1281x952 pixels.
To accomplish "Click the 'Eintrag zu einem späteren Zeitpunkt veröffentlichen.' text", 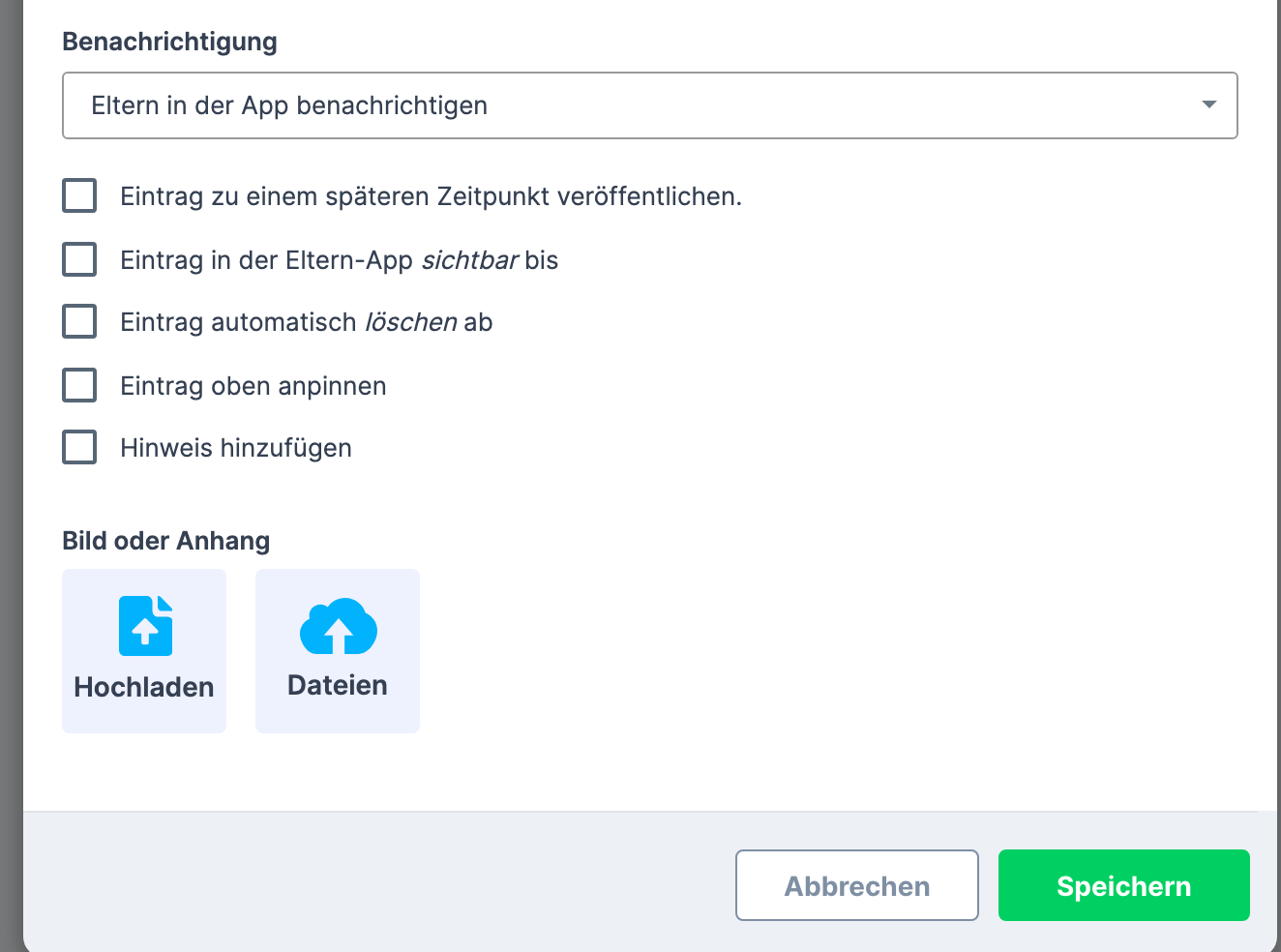I will pos(432,196).
